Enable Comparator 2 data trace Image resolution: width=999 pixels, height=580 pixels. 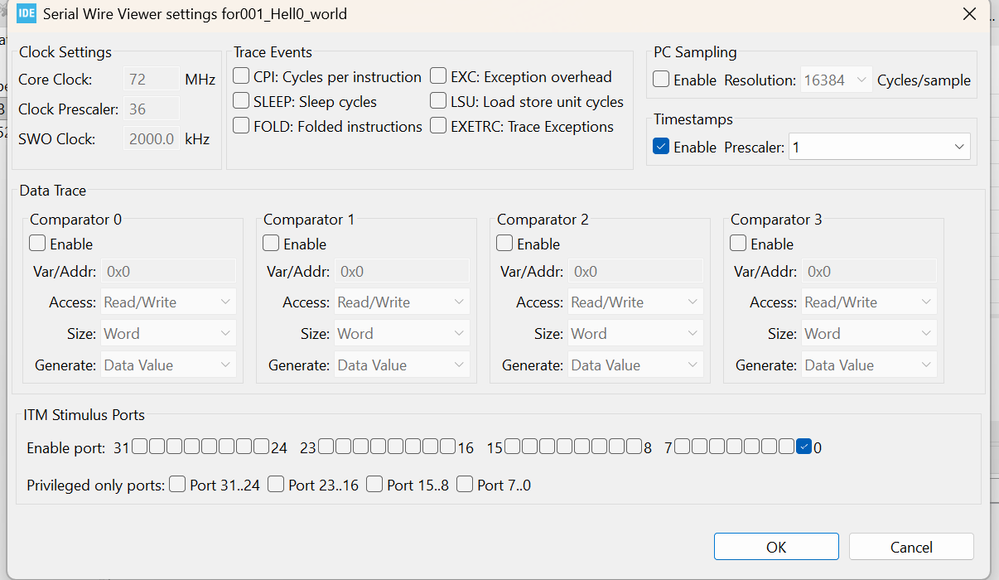pyautogui.click(x=505, y=244)
